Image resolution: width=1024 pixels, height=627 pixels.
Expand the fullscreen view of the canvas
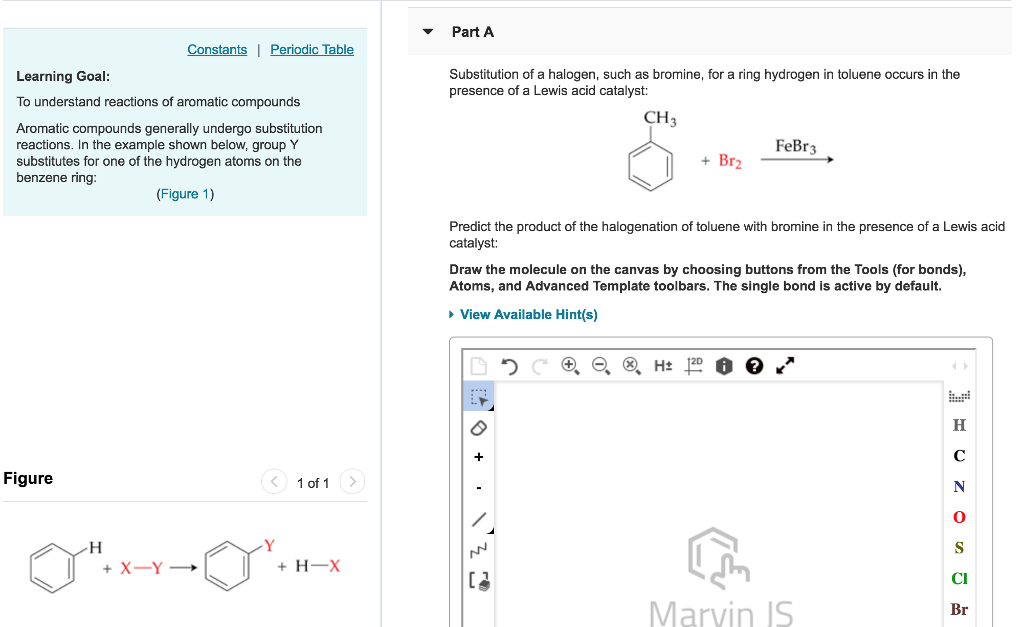tap(786, 366)
